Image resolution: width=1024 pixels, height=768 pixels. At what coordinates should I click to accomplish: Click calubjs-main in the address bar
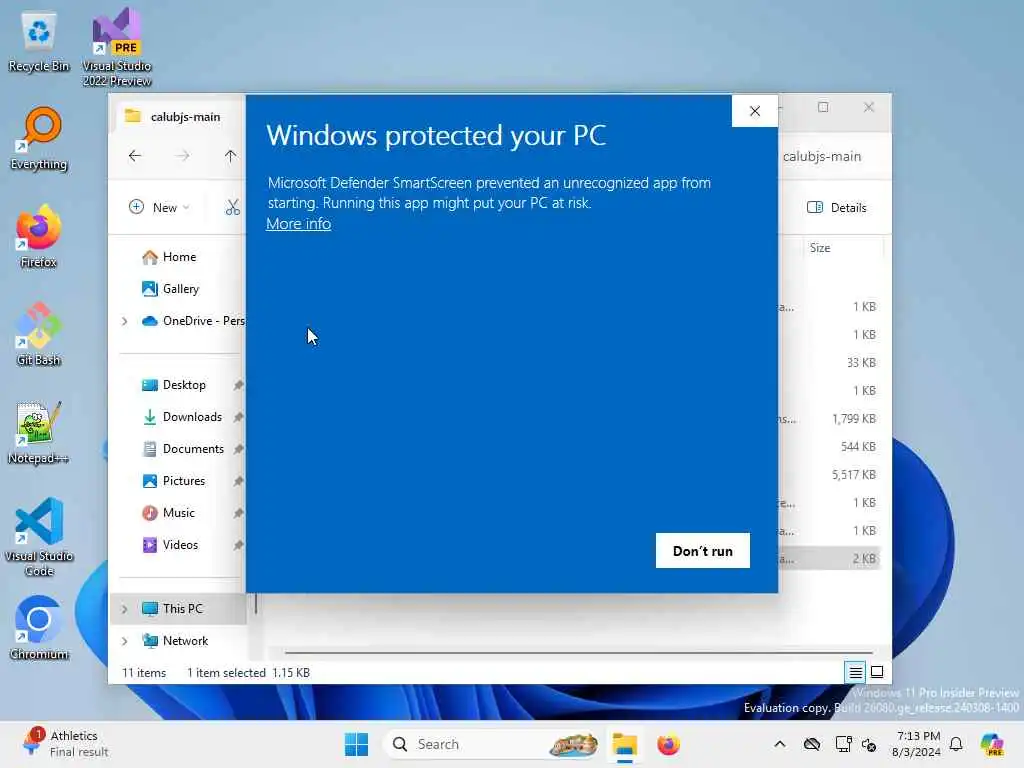(x=822, y=156)
